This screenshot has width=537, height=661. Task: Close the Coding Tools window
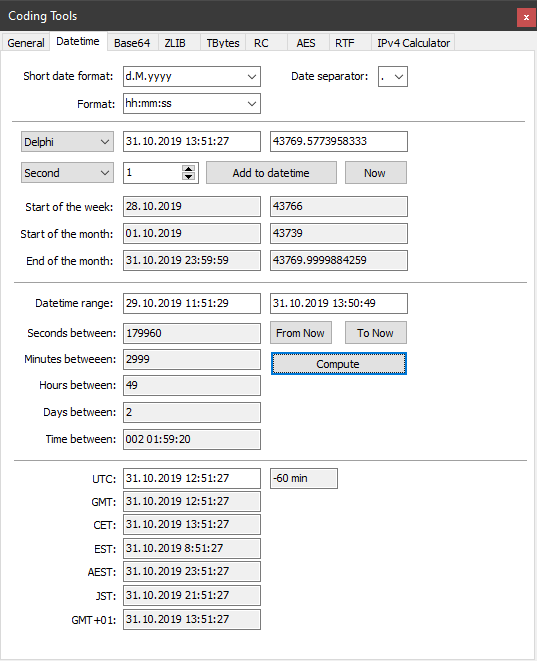tap(526, 17)
